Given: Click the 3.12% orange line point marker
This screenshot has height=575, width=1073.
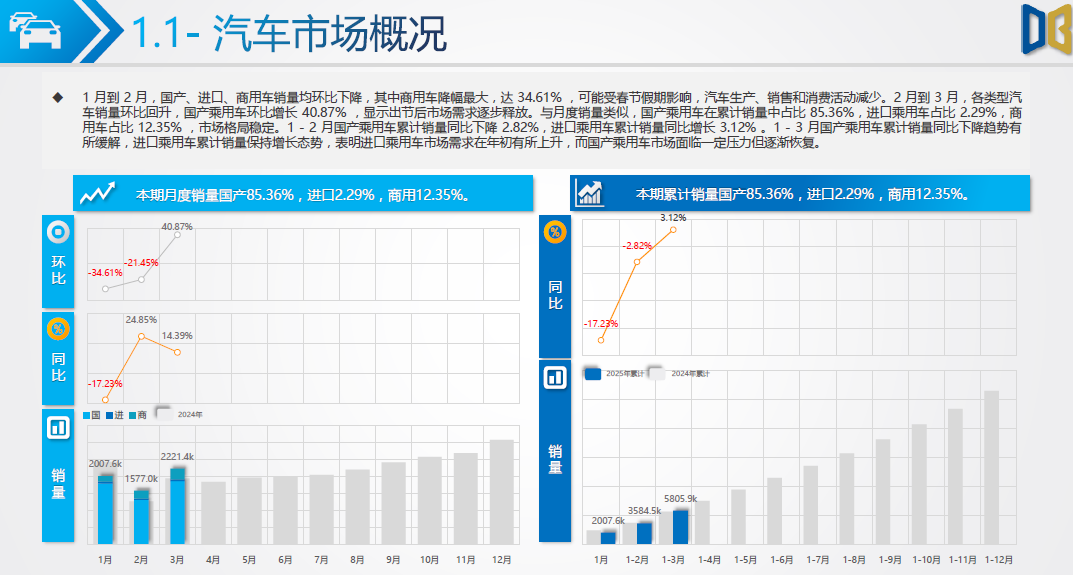Looking at the screenshot, I should 673,230.
